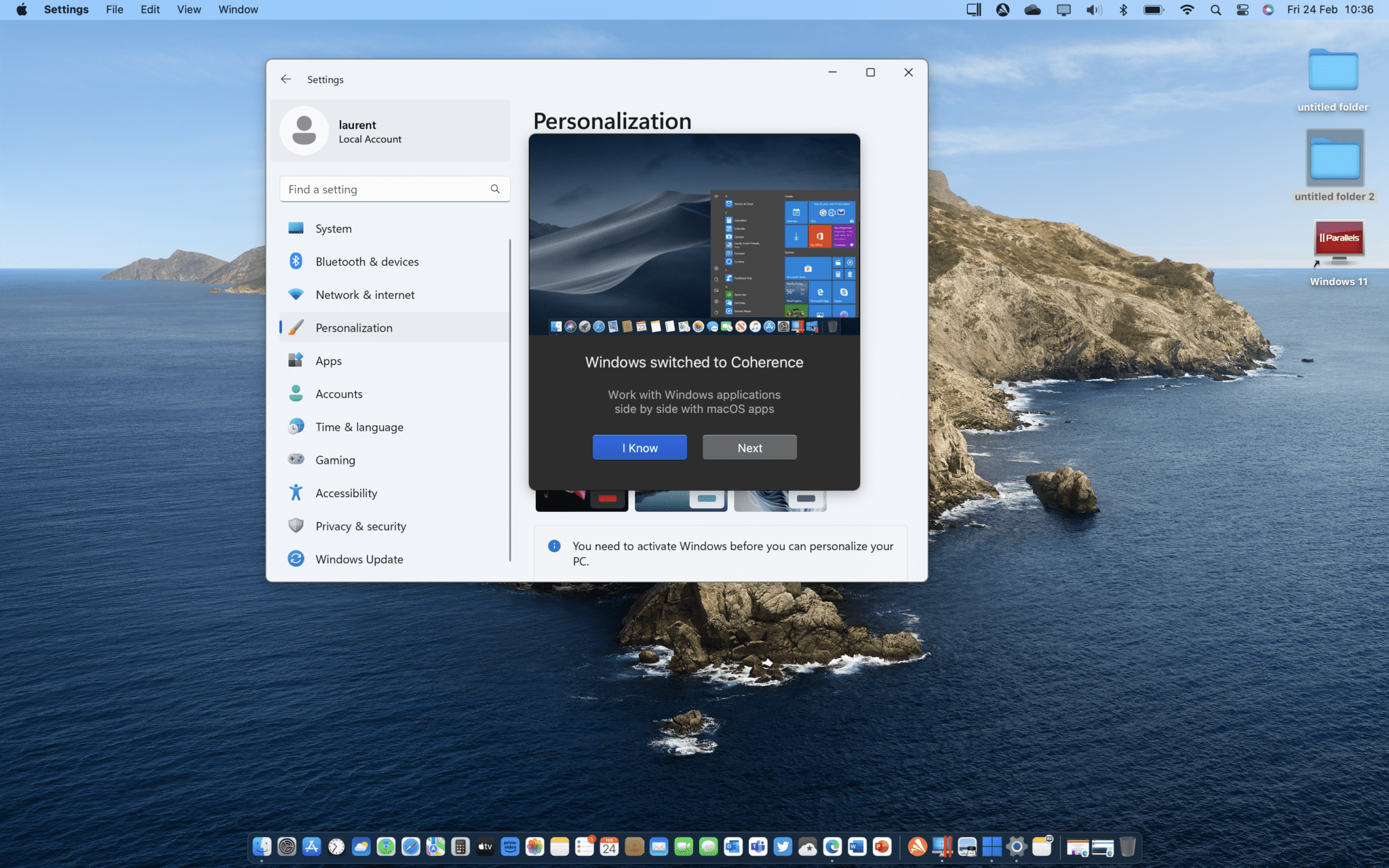This screenshot has width=1389, height=868.
Task: Open the Trash in the Dock
Action: tap(1127, 846)
